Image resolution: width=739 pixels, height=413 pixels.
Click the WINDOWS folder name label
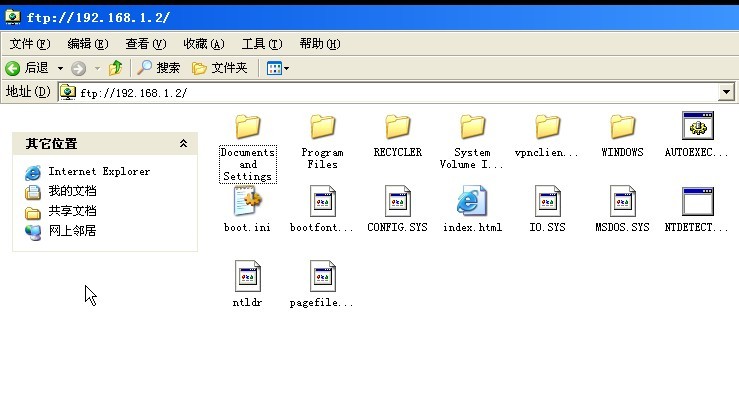click(623, 152)
